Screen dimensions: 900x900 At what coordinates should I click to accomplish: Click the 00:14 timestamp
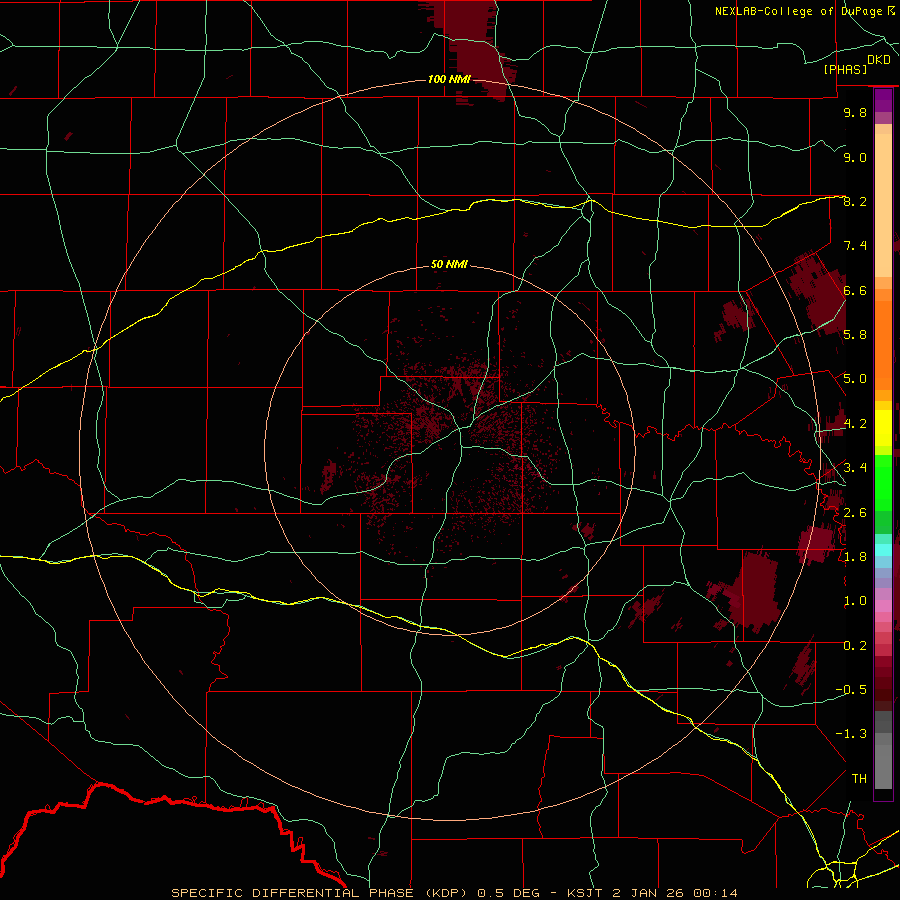pyautogui.click(x=715, y=893)
